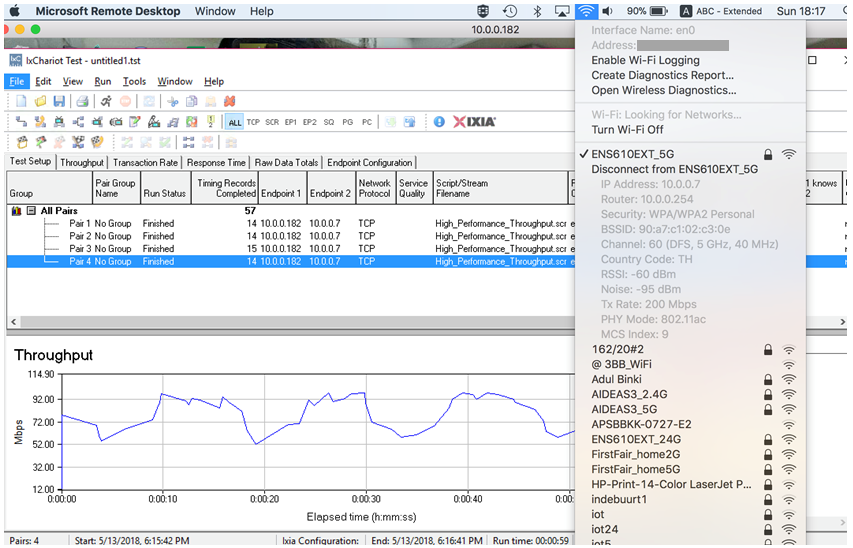This screenshot has height=548, width=853.
Task: Click the Time Machine menu bar icon
Action: click(x=510, y=11)
